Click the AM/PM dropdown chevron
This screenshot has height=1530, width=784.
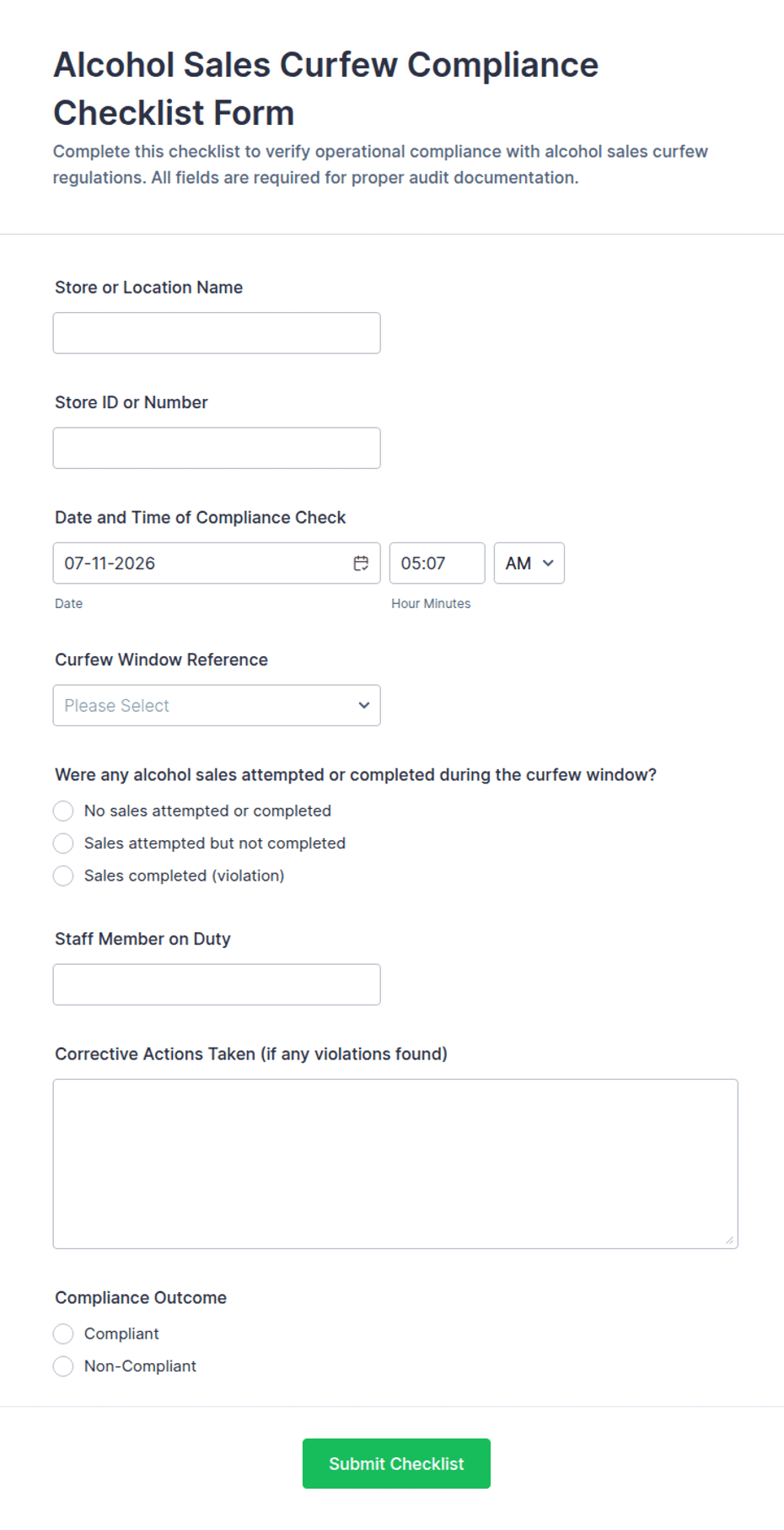tap(548, 563)
